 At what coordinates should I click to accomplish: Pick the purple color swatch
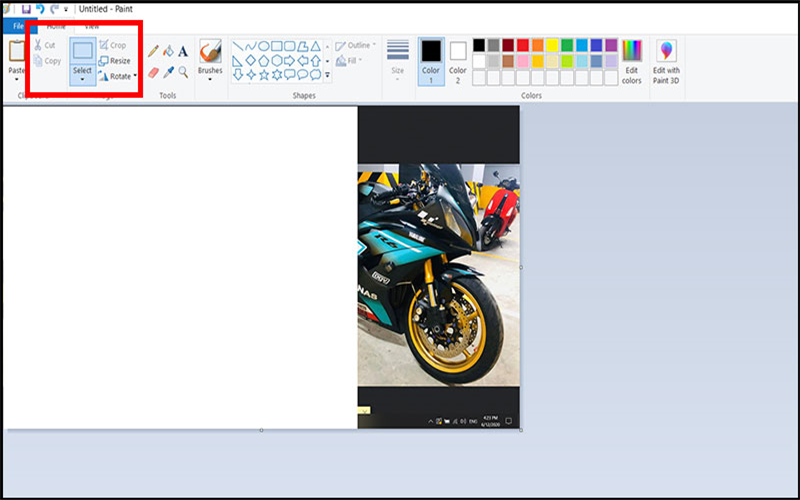[x=611, y=45]
